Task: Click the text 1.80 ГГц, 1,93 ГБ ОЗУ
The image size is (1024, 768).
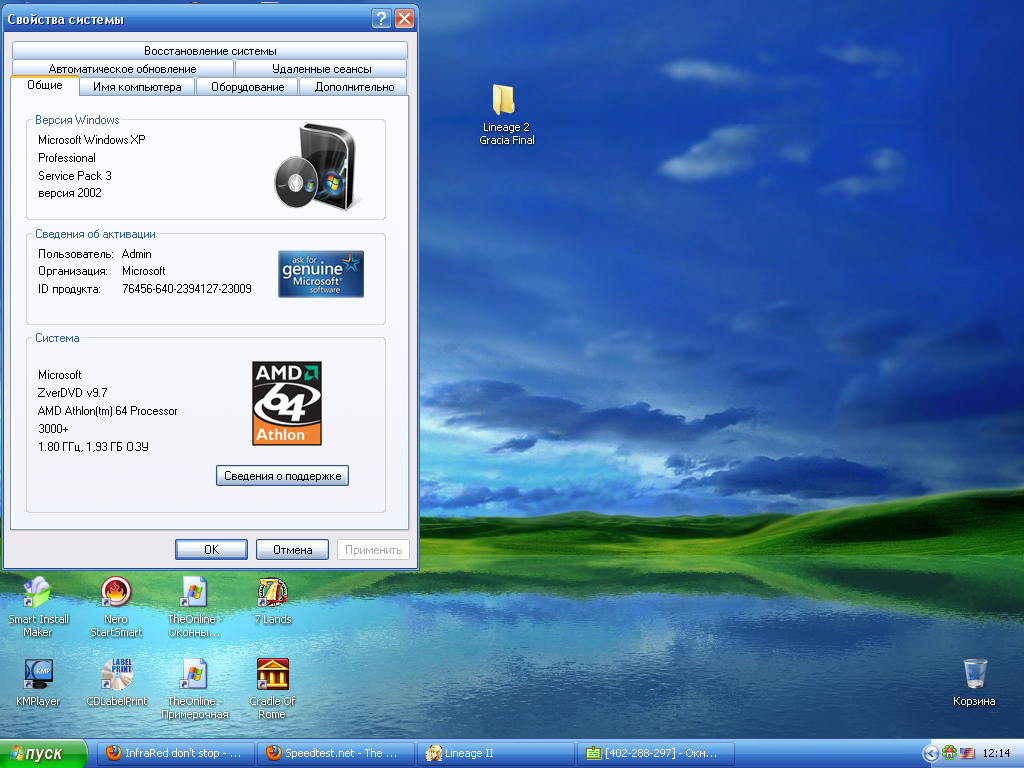Action: tap(93, 447)
